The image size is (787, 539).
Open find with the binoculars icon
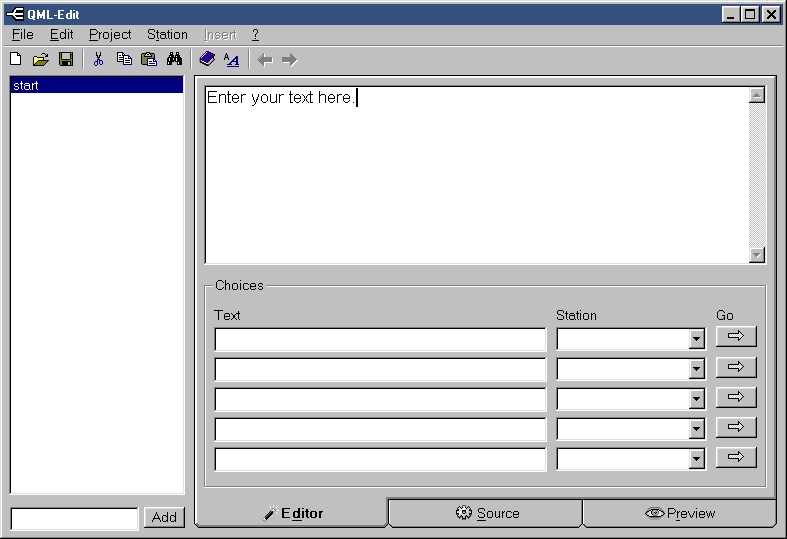coord(174,60)
